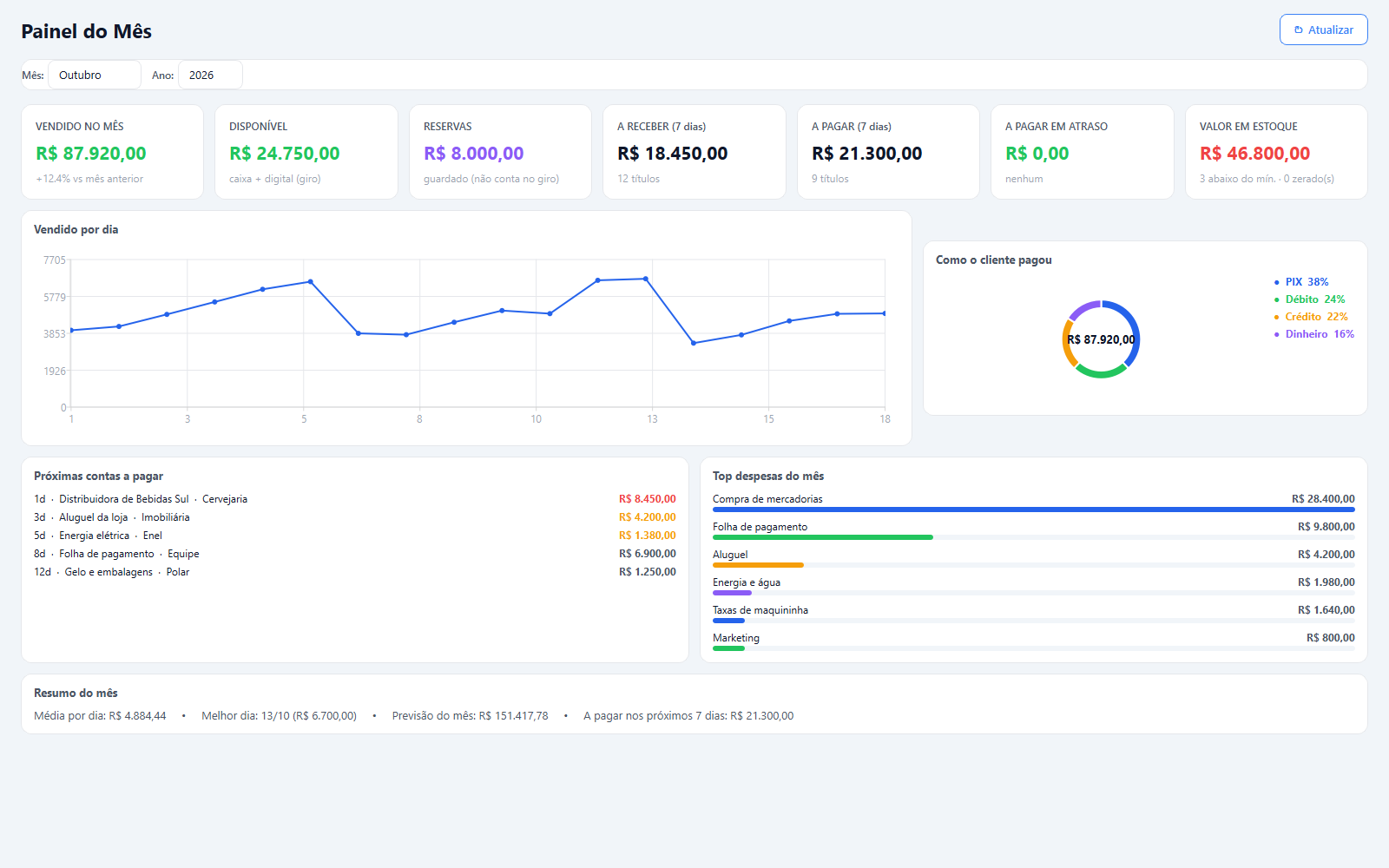Image resolution: width=1389 pixels, height=868 pixels.
Task: Click the Taxas de maquininha expense label
Action: point(760,610)
